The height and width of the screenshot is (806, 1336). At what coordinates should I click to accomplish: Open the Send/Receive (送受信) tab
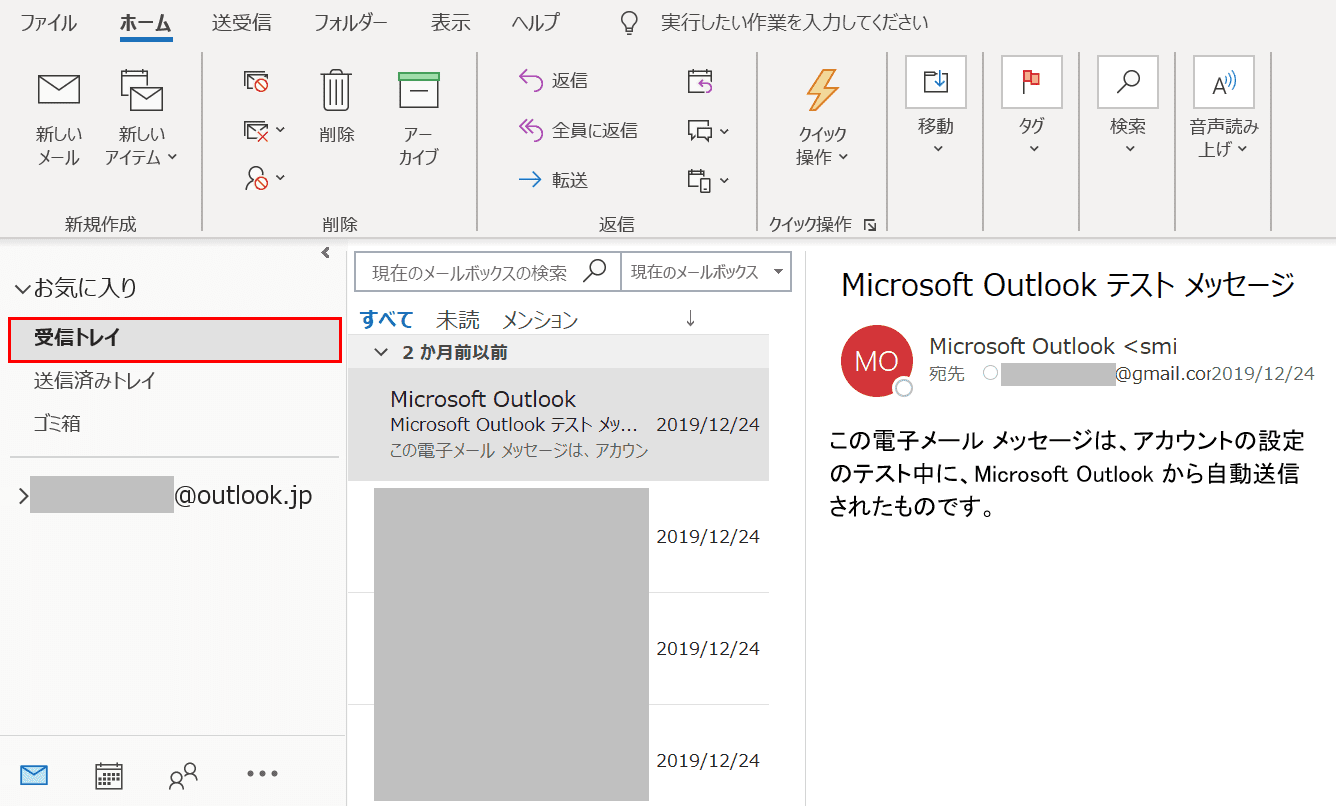pyautogui.click(x=241, y=22)
